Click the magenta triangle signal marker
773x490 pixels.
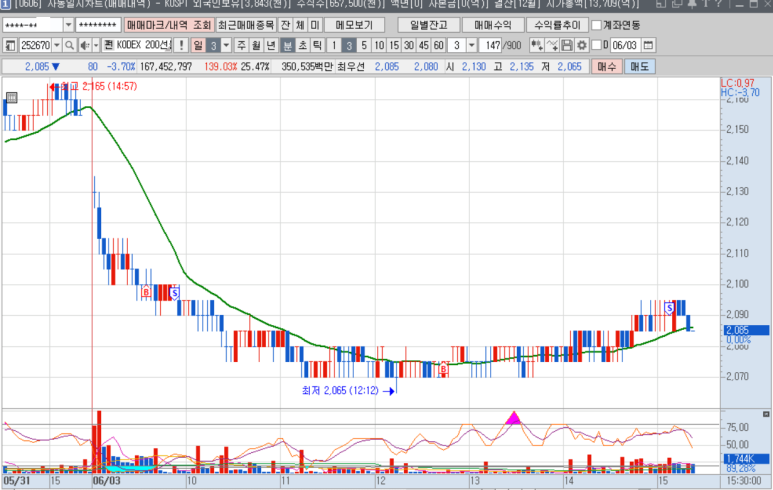[x=514, y=418]
